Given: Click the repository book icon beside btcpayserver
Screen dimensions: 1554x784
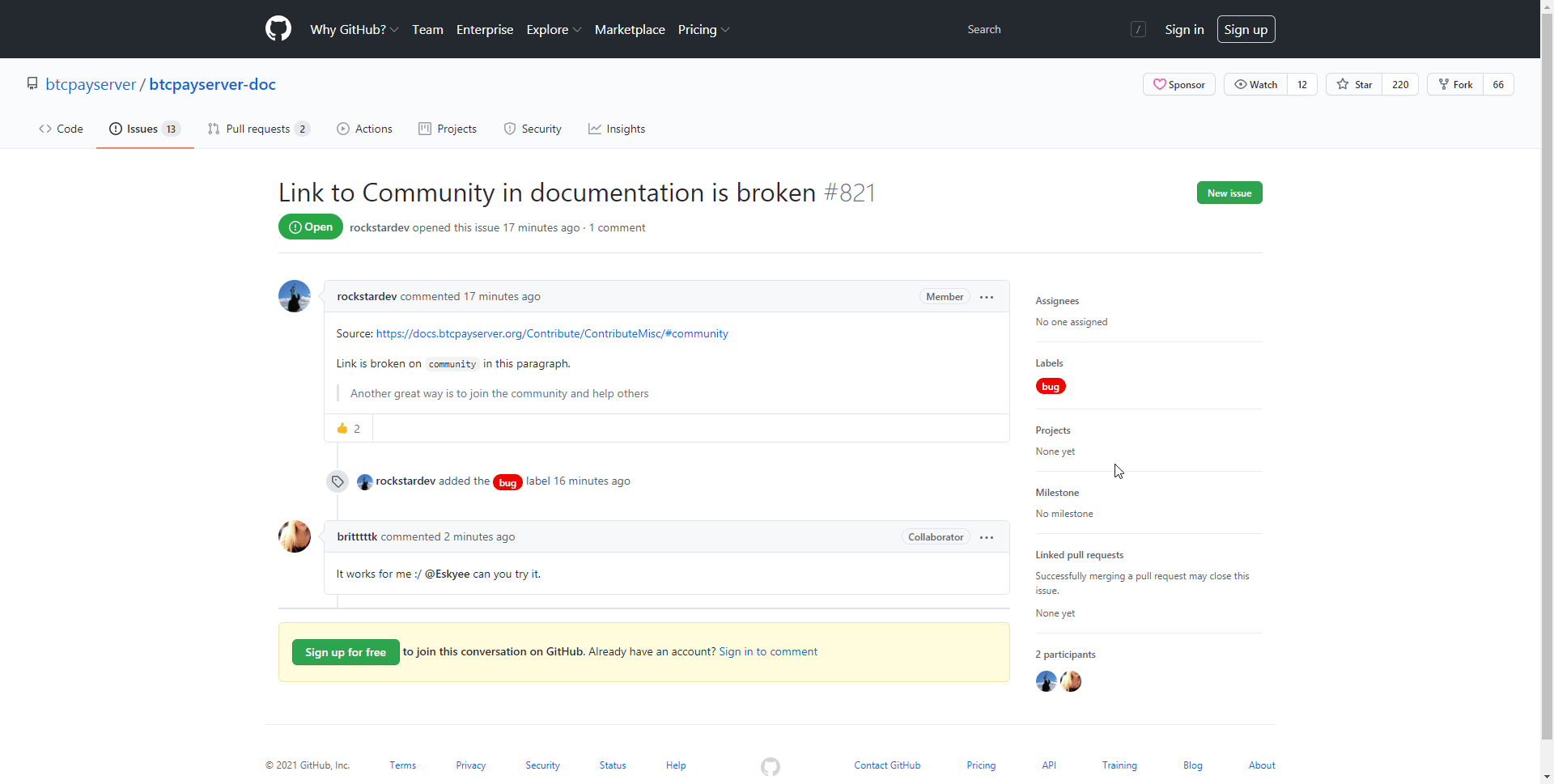Looking at the screenshot, I should 32,83.
